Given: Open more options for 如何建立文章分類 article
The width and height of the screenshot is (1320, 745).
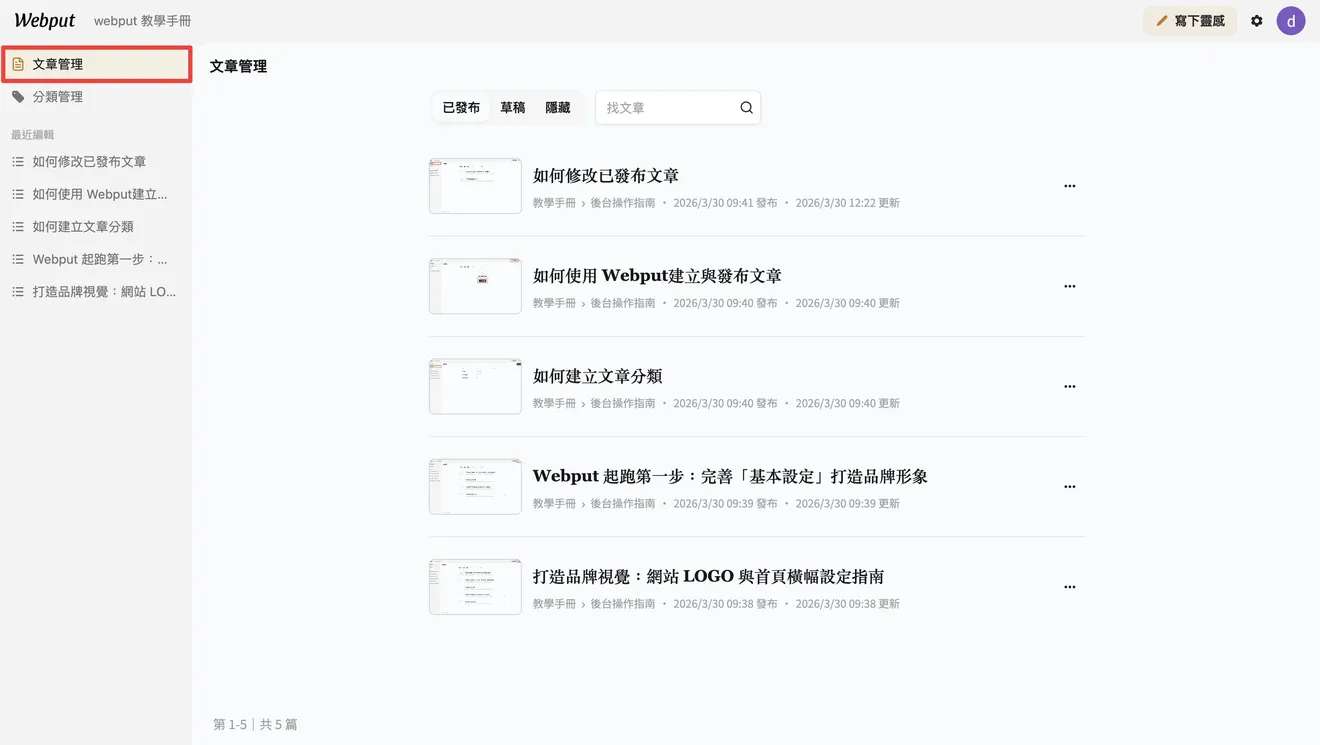Looking at the screenshot, I should click(x=1069, y=386).
